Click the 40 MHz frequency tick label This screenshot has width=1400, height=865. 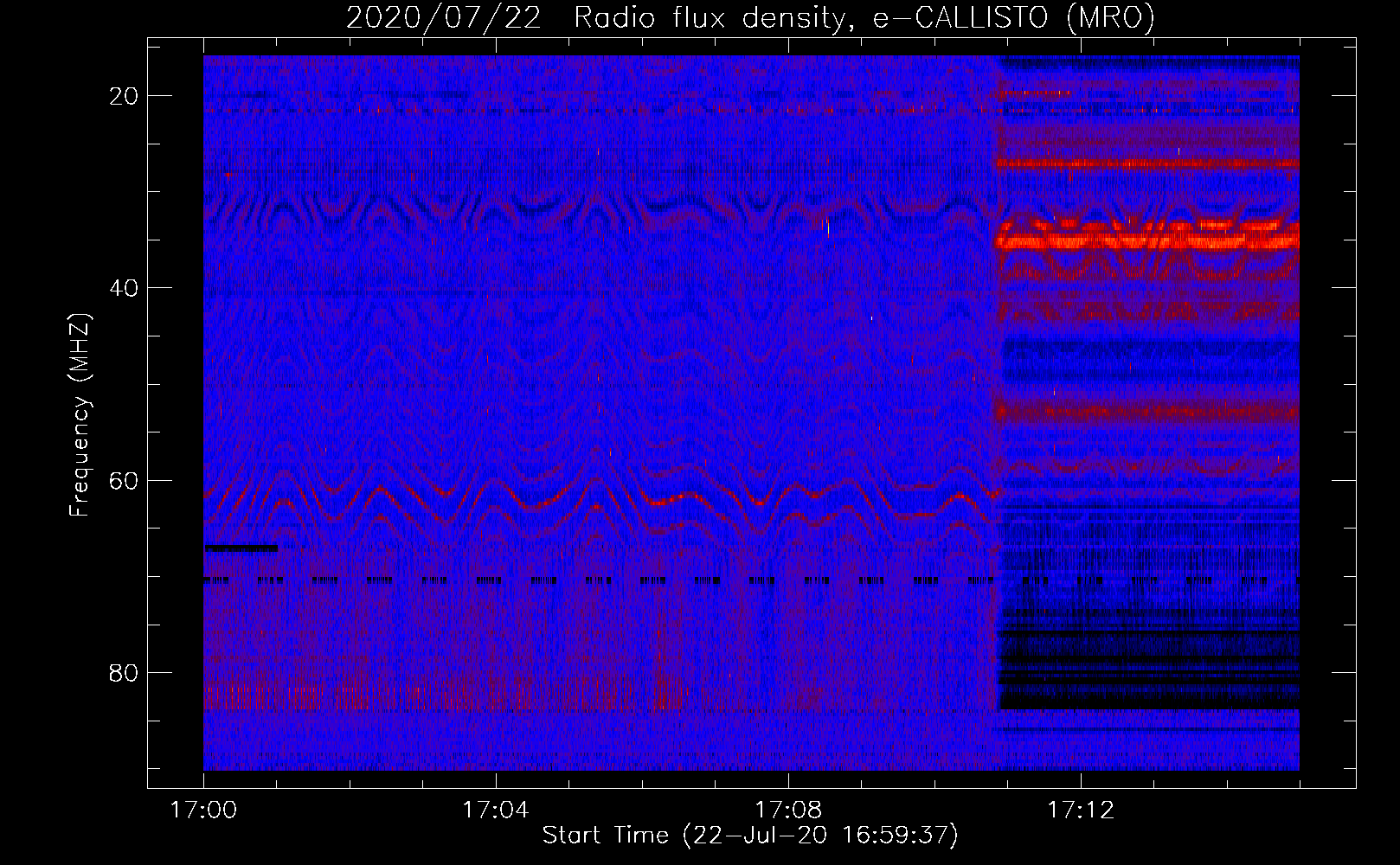tap(125, 288)
